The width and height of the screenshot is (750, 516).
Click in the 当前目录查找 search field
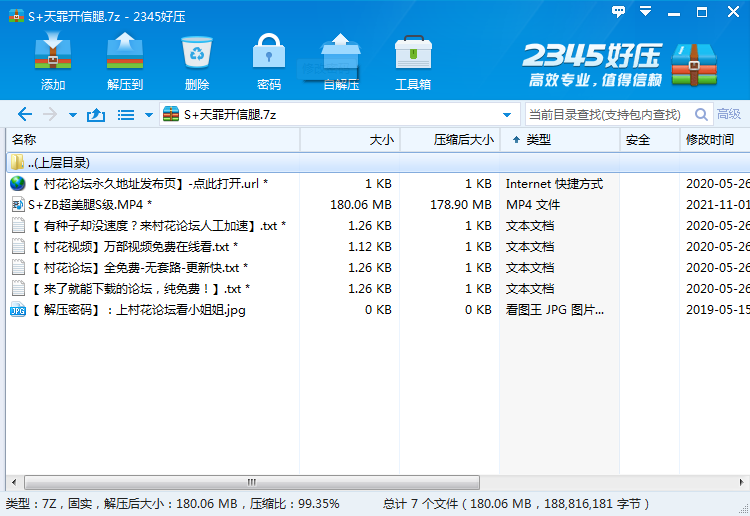coord(605,115)
